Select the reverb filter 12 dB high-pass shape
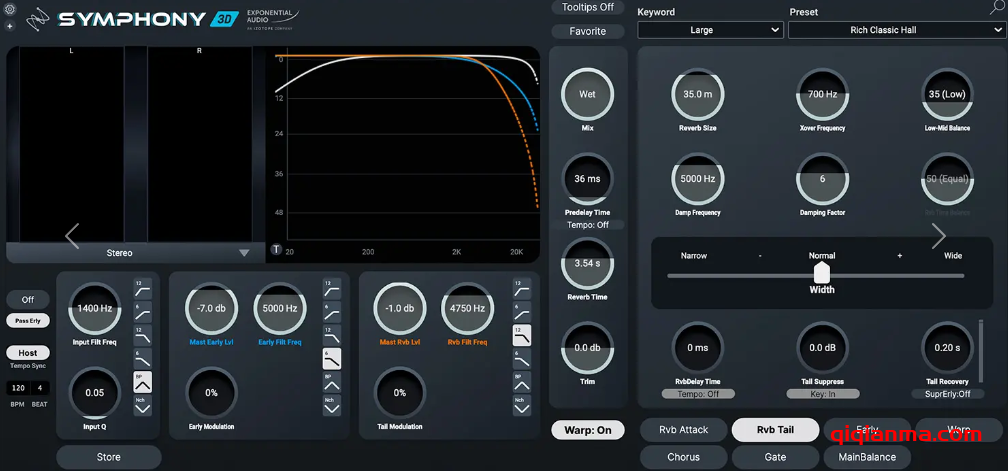Viewport: 1008px width, 471px height. [522, 288]
